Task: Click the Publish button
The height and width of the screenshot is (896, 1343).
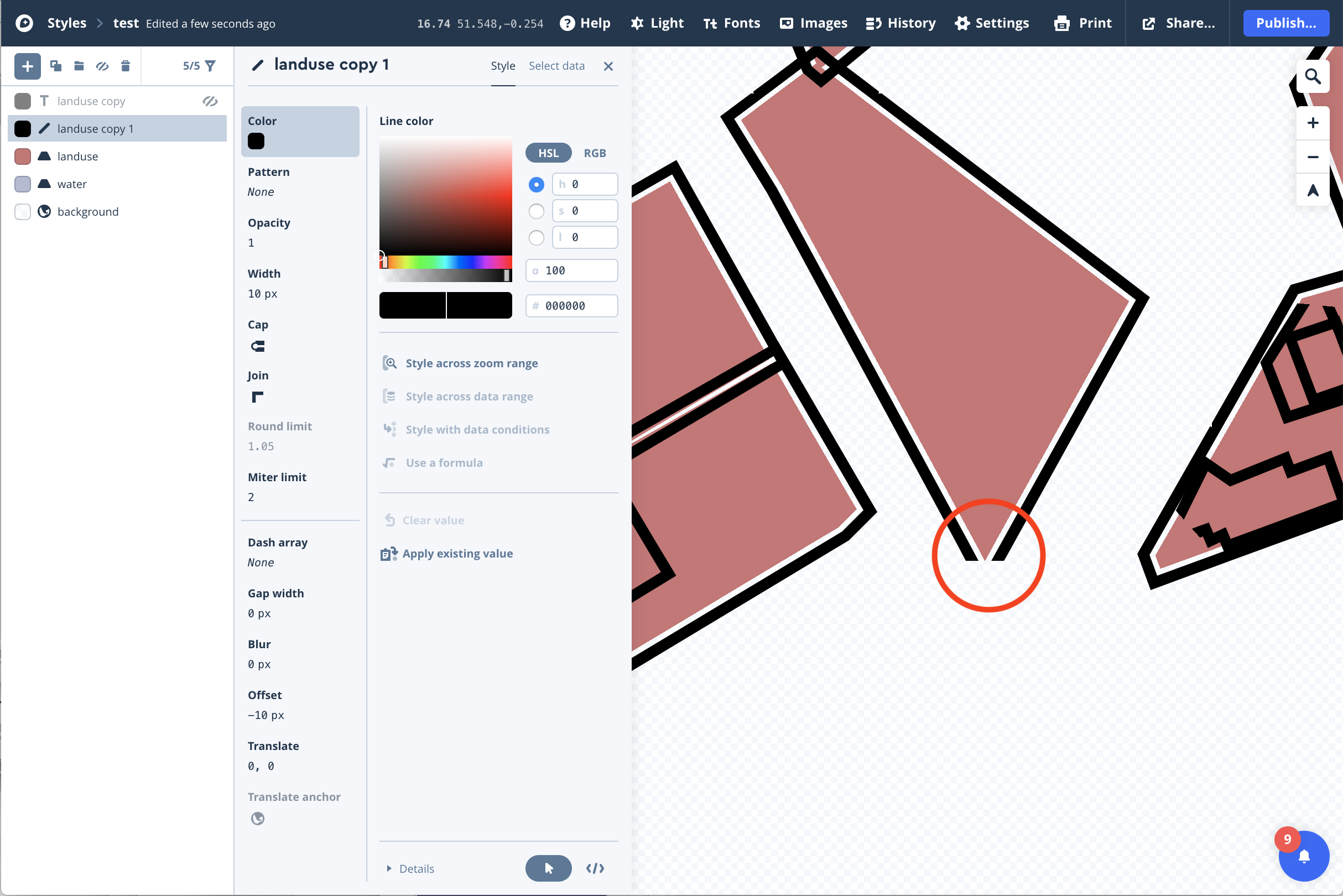Action: 1285,23
